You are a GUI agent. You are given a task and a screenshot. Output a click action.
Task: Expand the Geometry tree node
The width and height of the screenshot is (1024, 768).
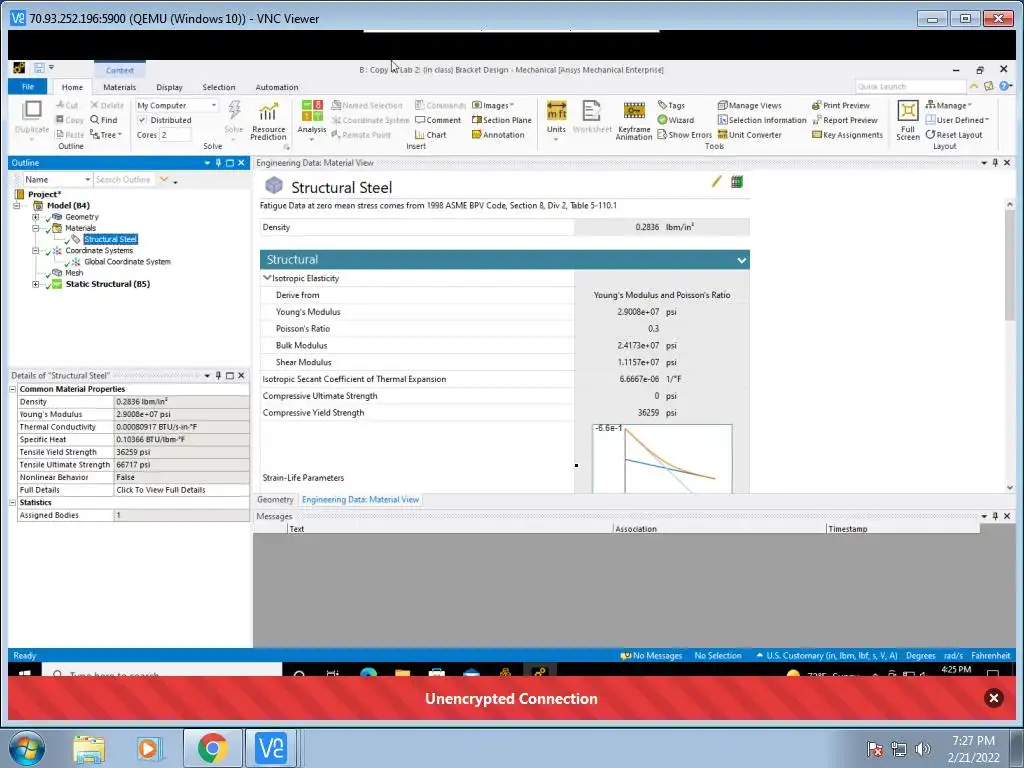point(35,217)
